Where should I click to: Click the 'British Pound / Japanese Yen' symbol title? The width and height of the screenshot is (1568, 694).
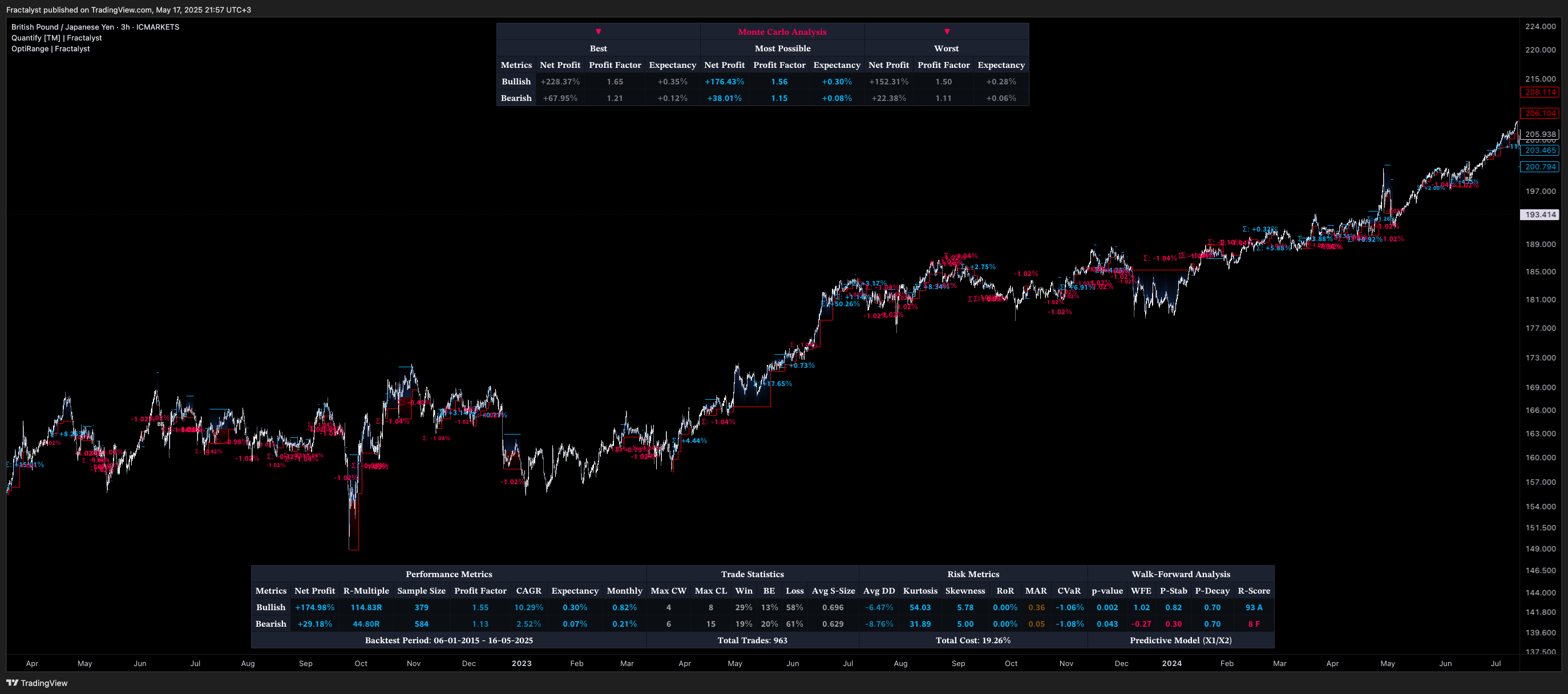pos(63,27)
